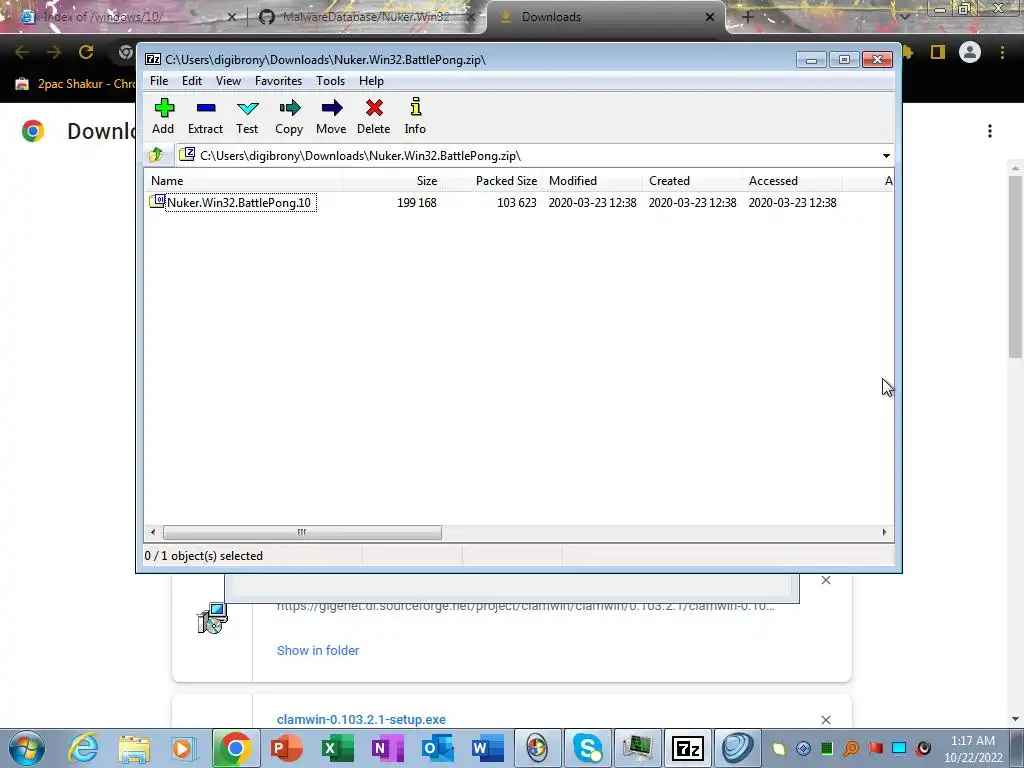
Task: Click the green Add plus icon
Action: point(164,108)
